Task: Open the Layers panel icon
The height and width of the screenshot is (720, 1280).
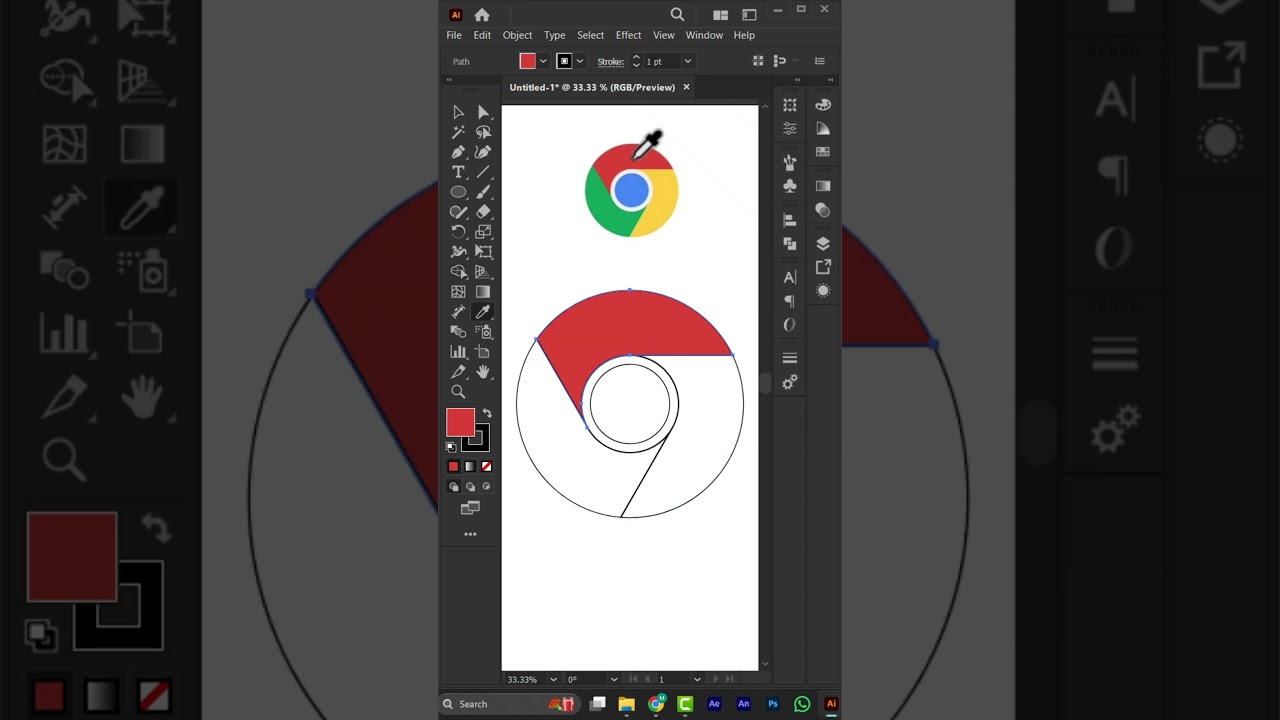Action: pos(823,244)
